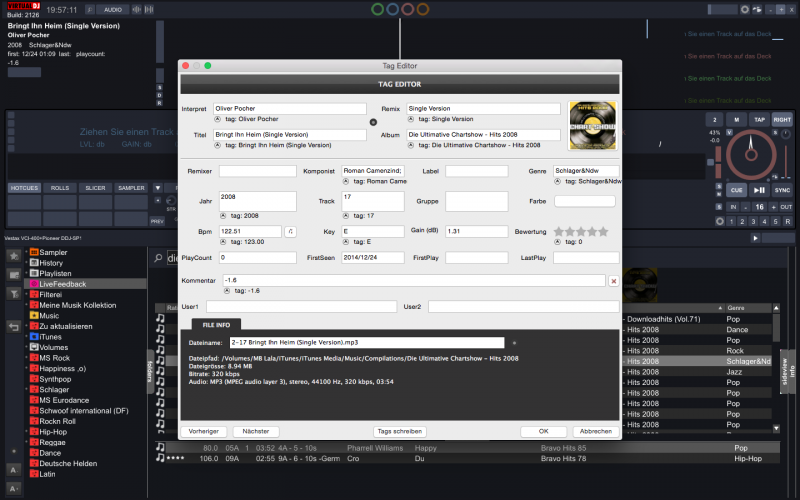The image size is (800, 500).
Task: Click small play arrow below right deck
Action: point(756,238)
